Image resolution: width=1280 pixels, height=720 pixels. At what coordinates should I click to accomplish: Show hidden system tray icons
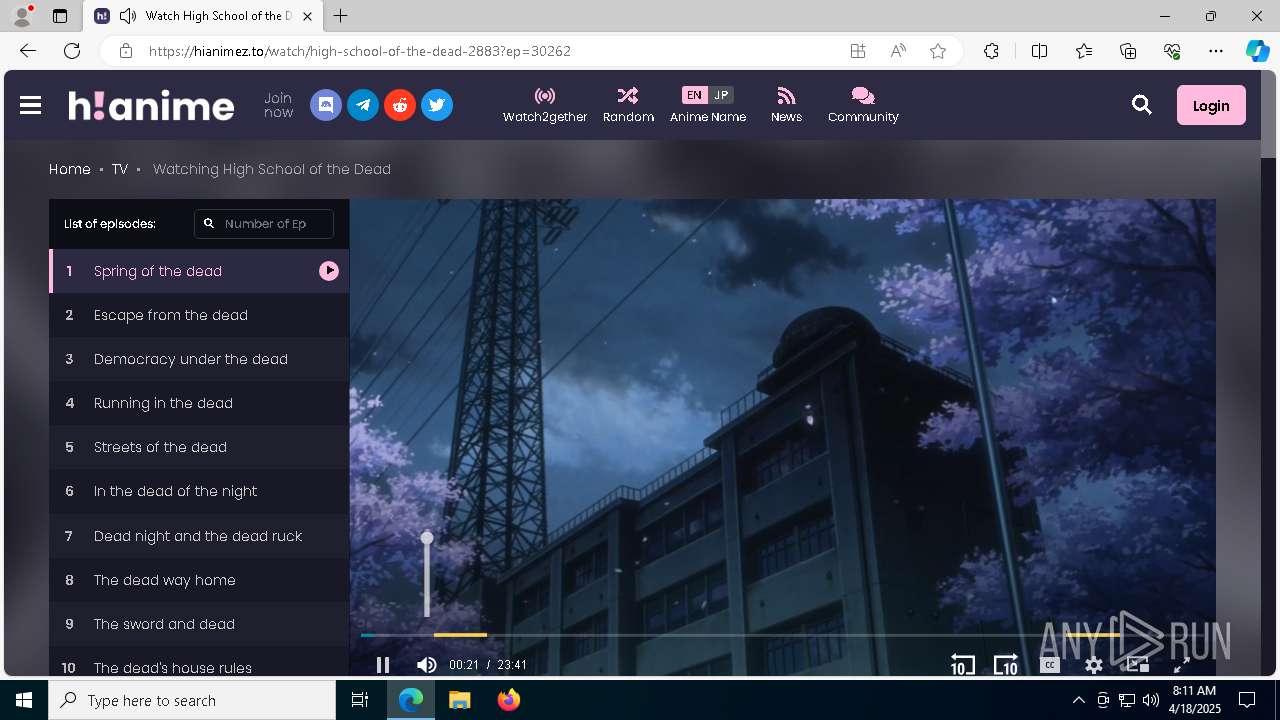(x=1078, y=700)
